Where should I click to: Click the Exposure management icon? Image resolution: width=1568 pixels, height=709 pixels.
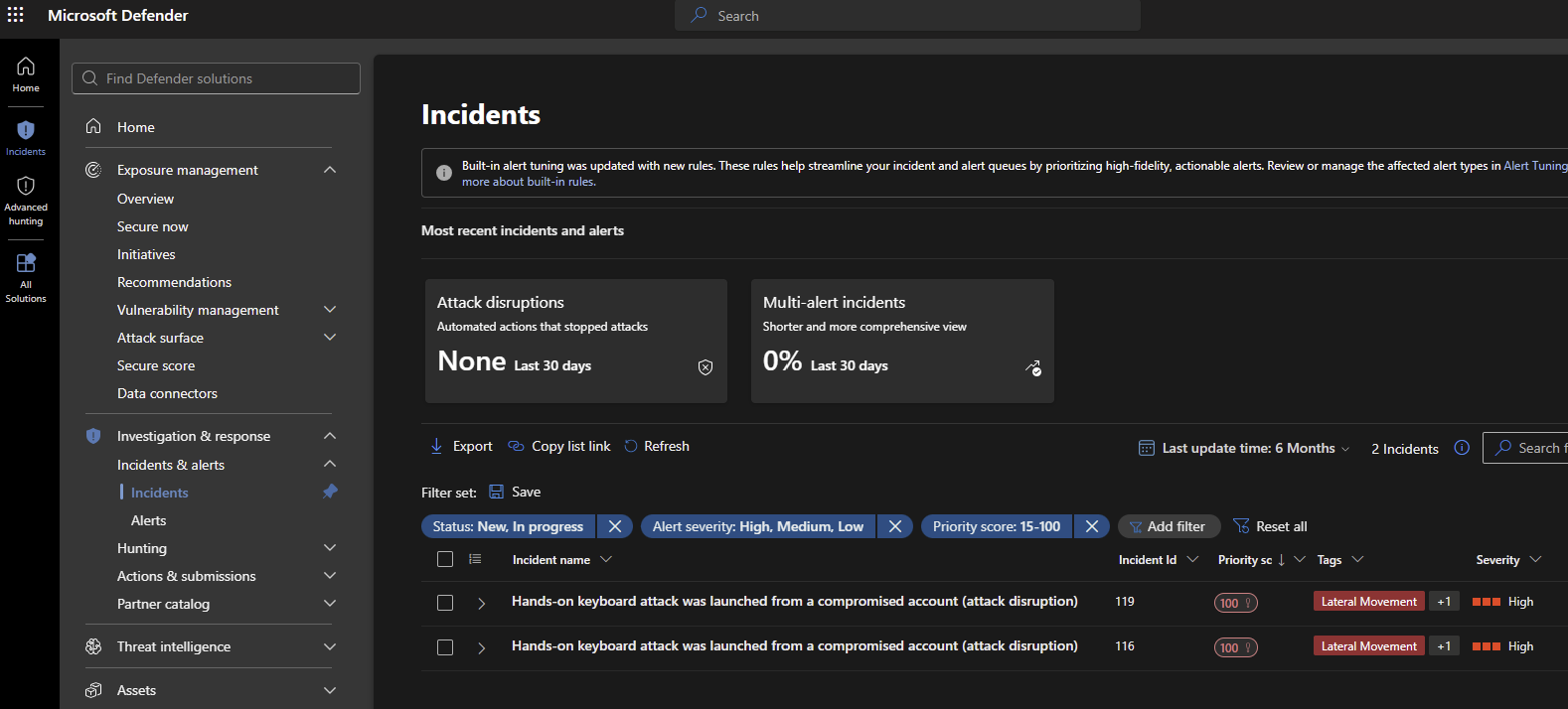(93, 170)
